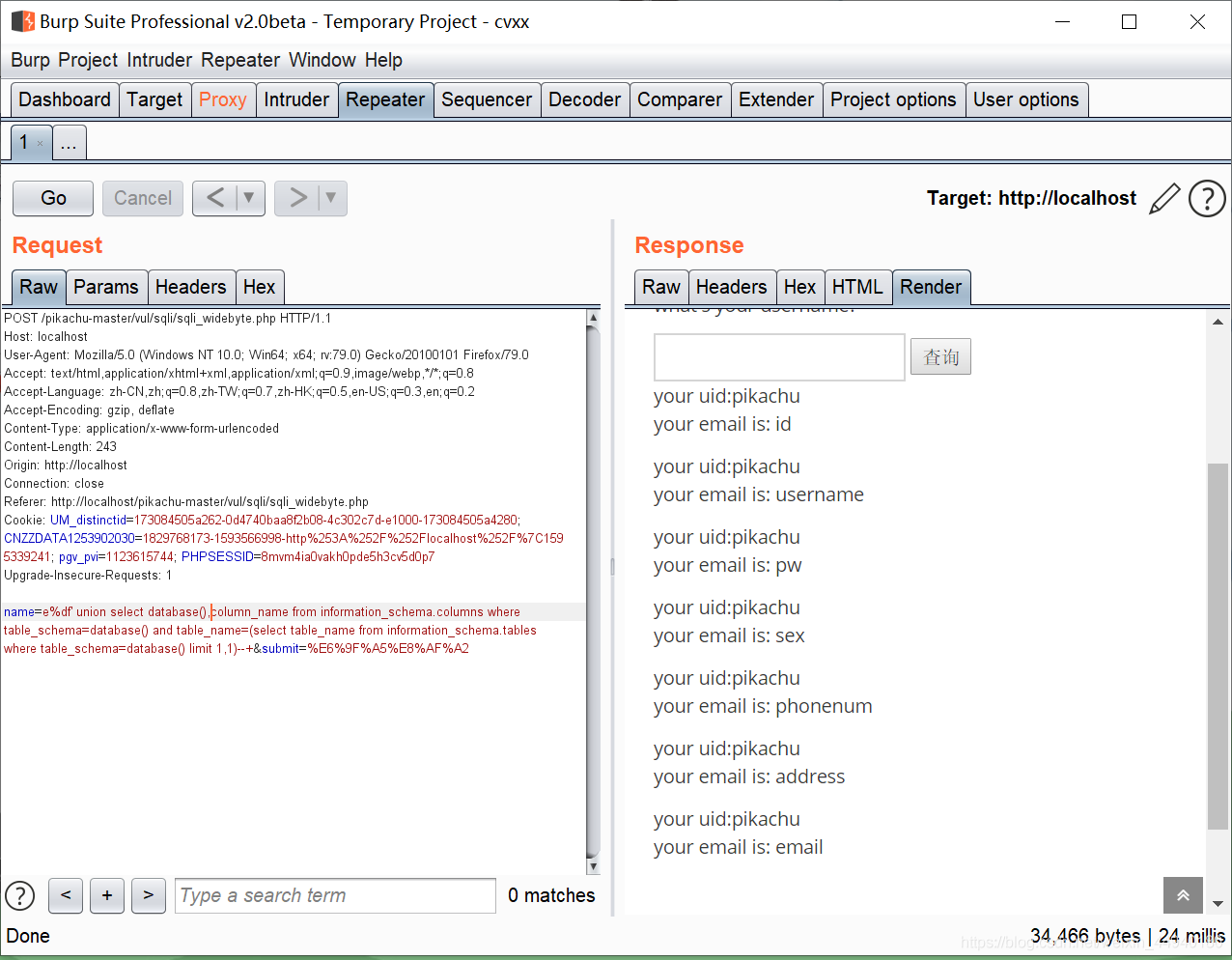Click the 'your email is: username' text
Viewport: 1232px width, 960px height.
759,494
